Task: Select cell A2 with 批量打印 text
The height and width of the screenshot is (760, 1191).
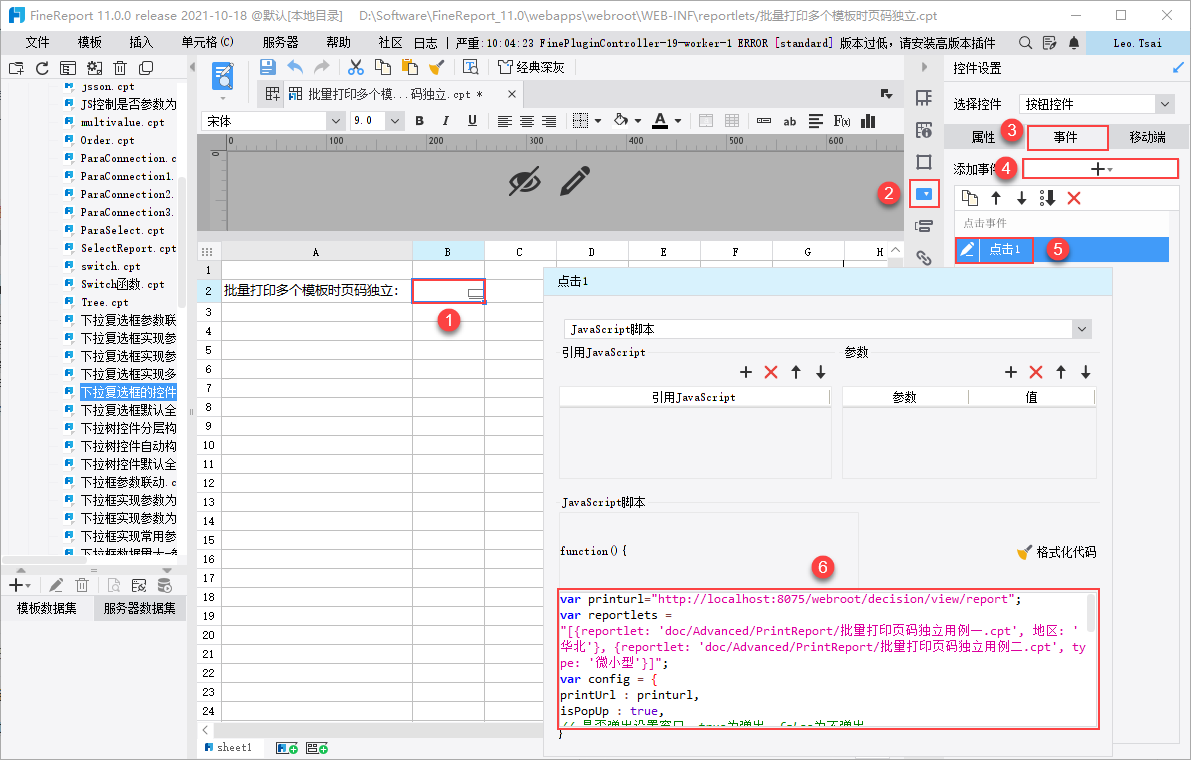Action: pos(317,291)
